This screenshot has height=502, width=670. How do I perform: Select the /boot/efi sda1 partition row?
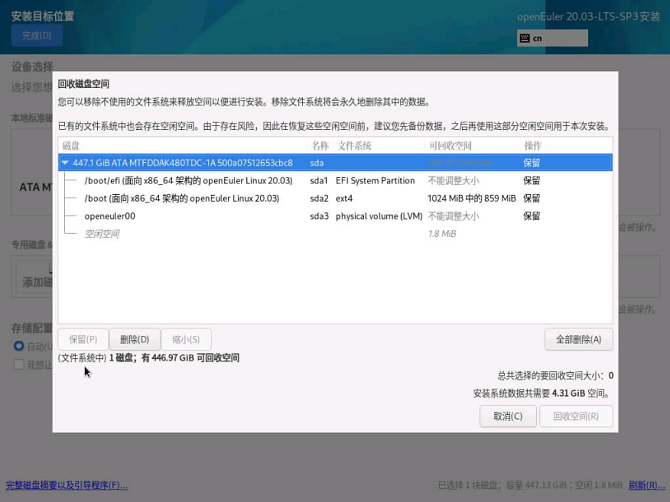188,181
